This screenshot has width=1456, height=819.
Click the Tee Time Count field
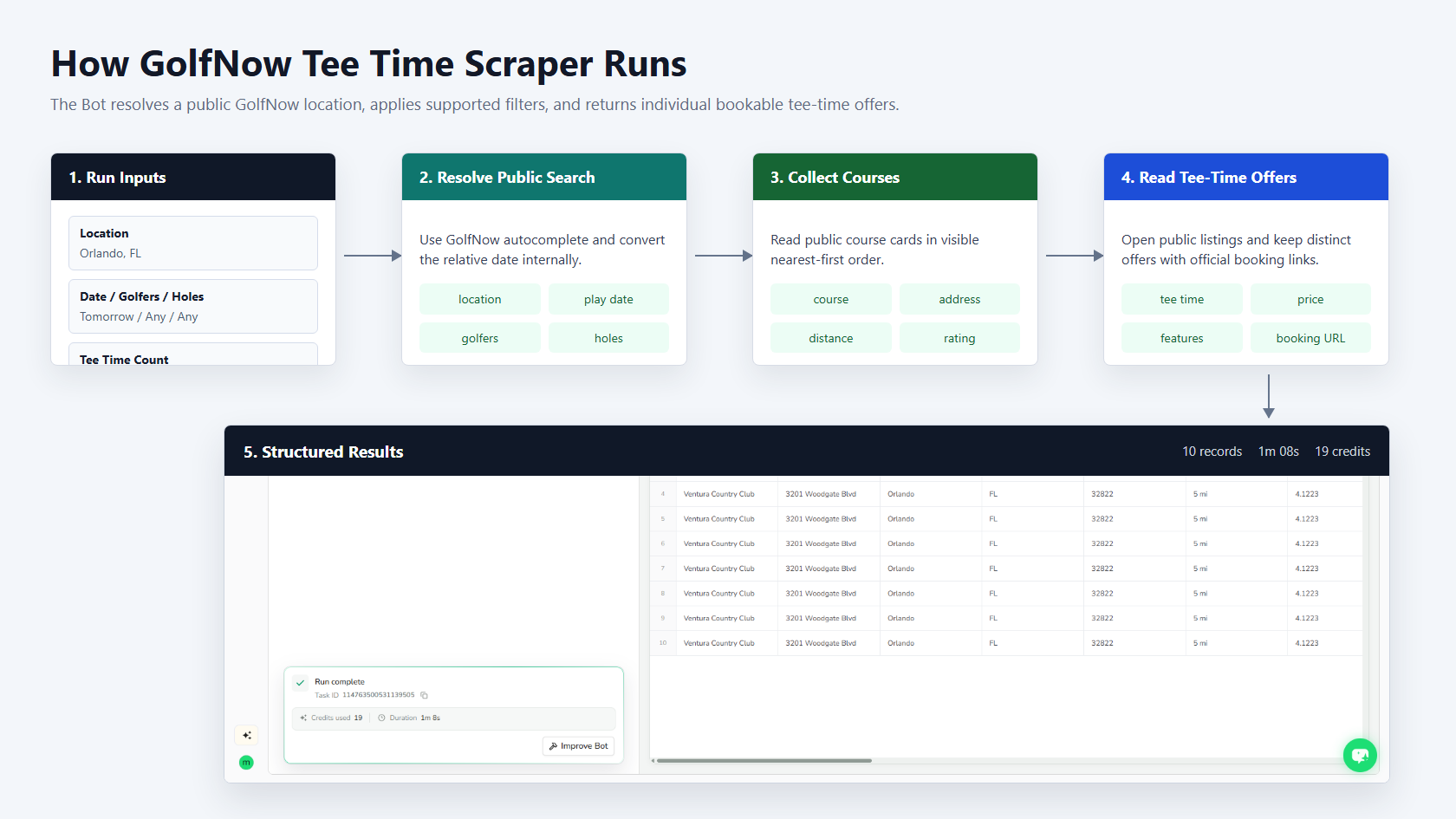193,355
